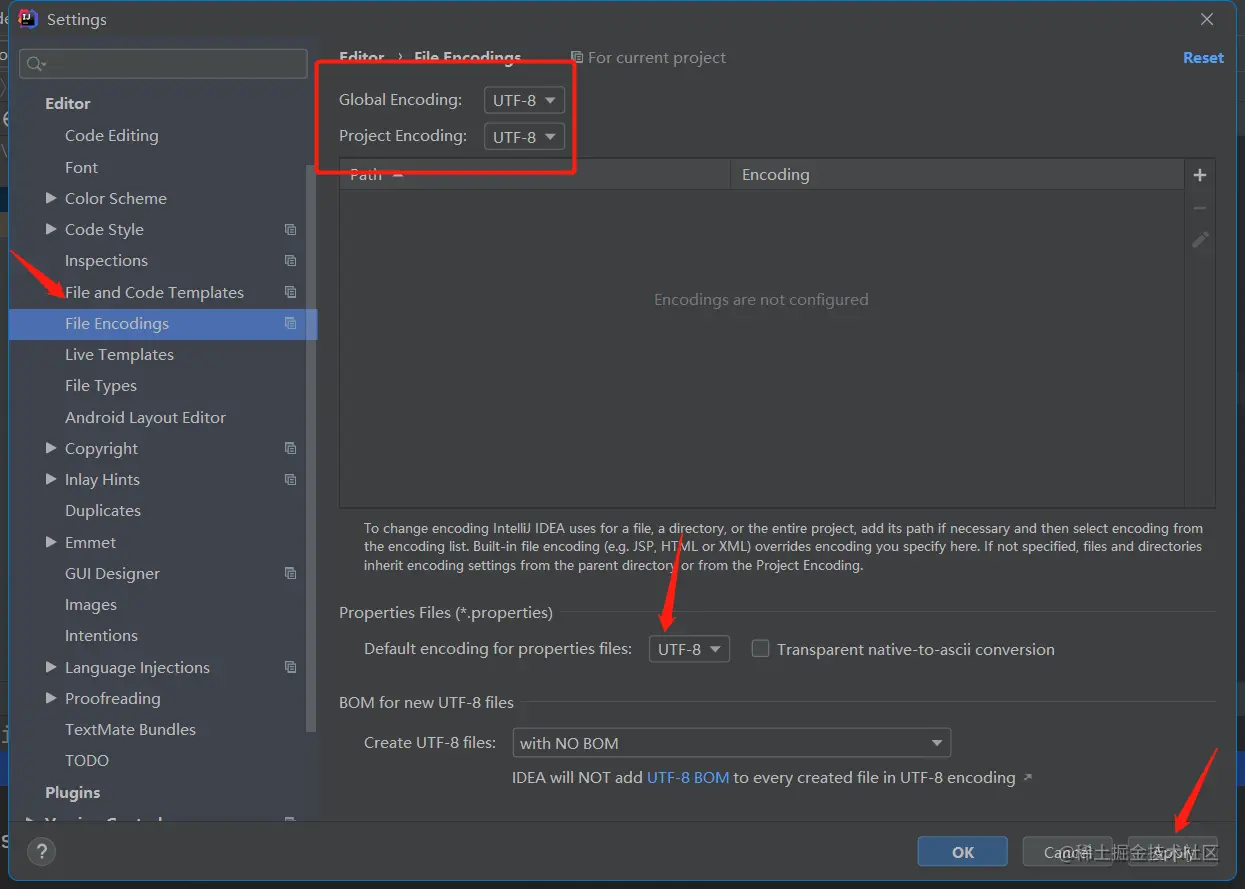Click 'Encodings are not configured' placeholder text

(x=761, y=299)
